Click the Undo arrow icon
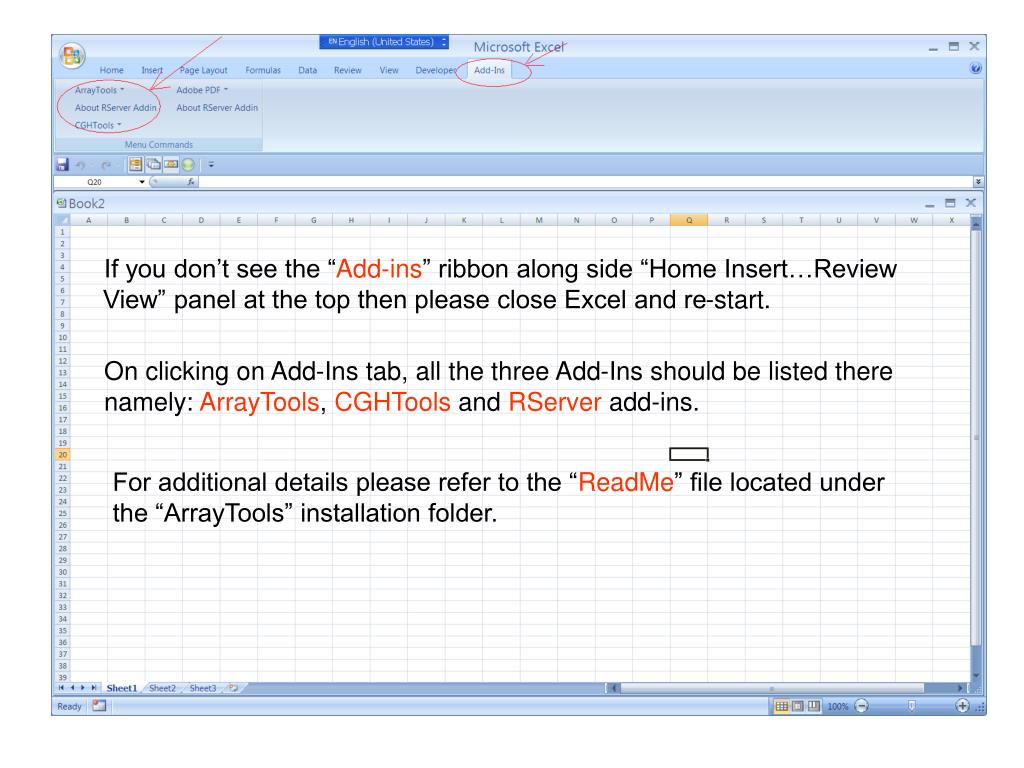1024x768 pixels. click(x=81, y=165)
